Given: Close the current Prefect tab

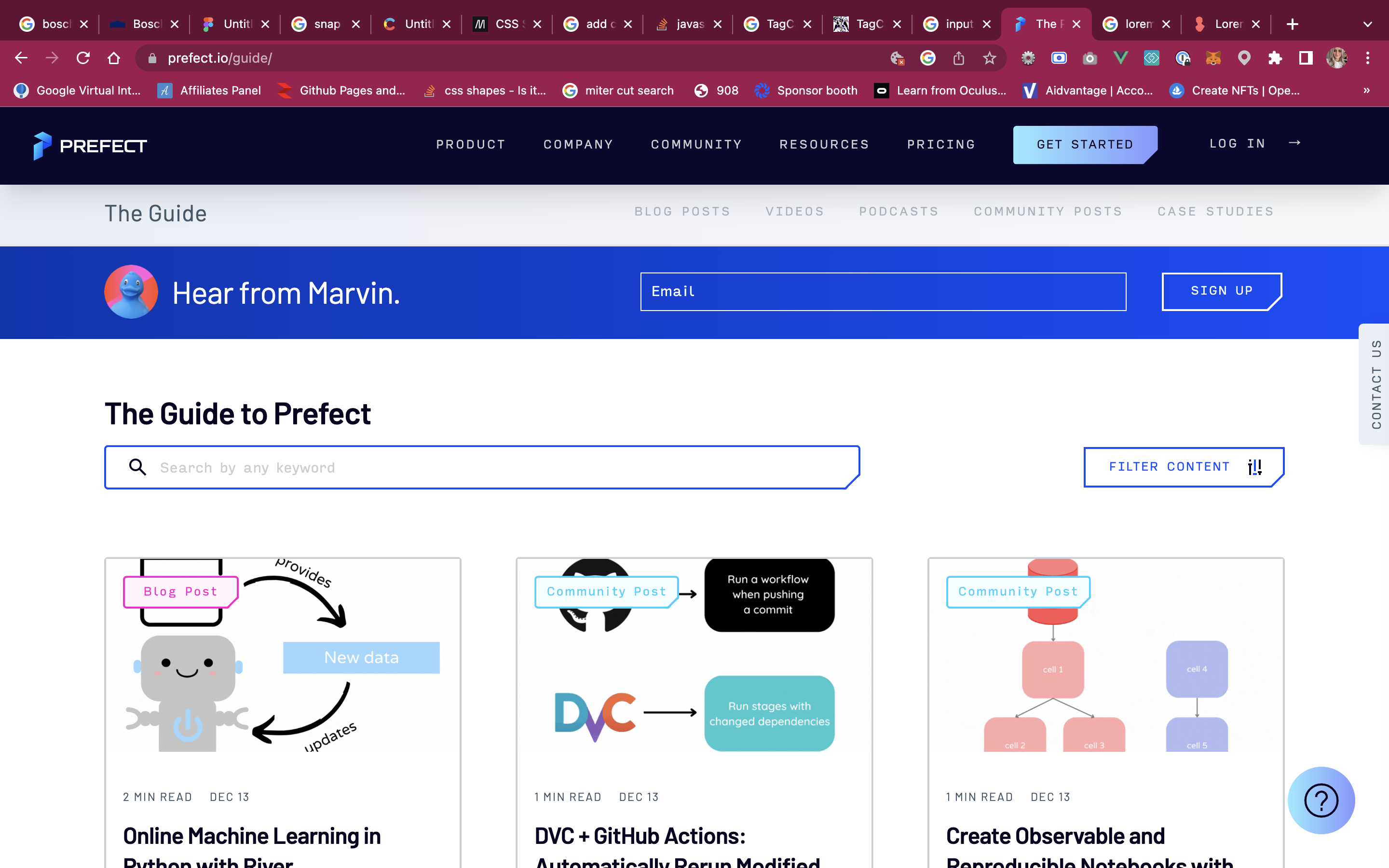Looking at the screenshot, I should pos(1076,24).
